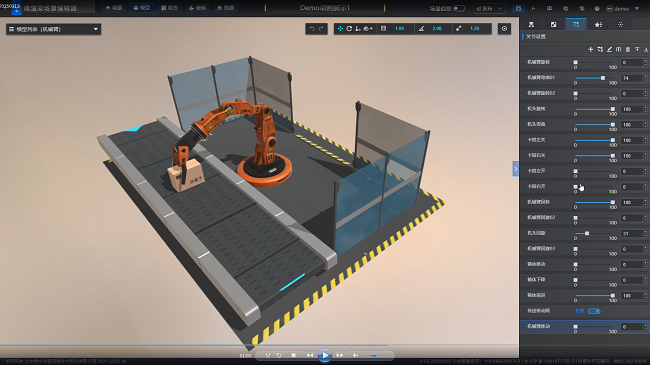
Task: Click the 关节设置 section header
Action: tap(536, 36)
